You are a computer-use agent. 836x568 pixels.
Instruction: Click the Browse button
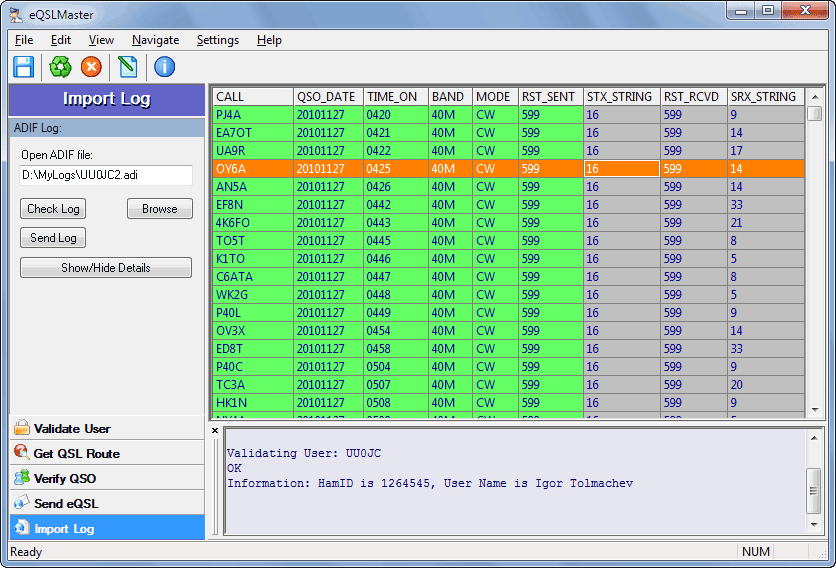point(160,209)
